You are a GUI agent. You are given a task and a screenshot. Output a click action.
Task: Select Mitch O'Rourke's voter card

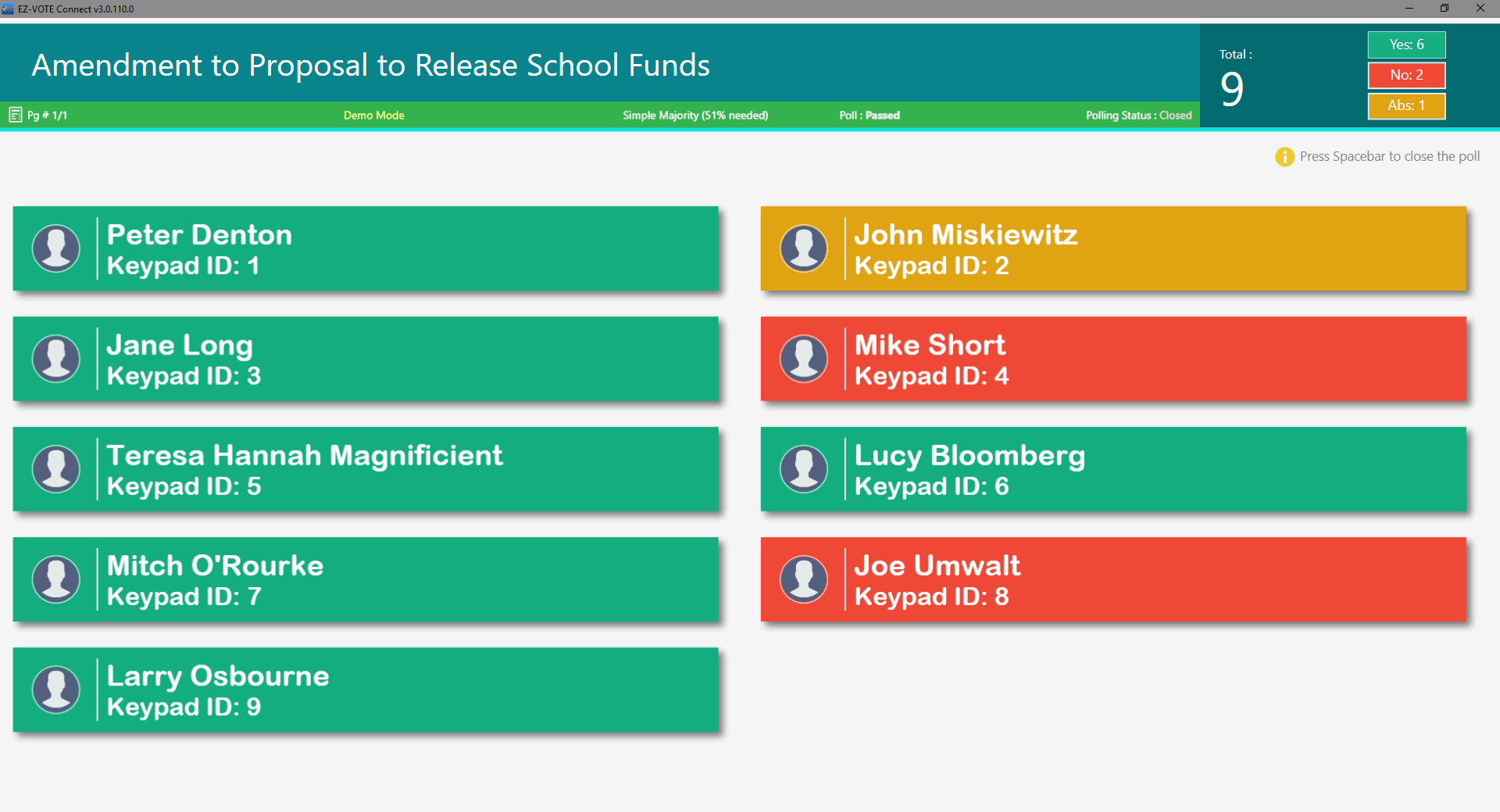pos(366,579)
